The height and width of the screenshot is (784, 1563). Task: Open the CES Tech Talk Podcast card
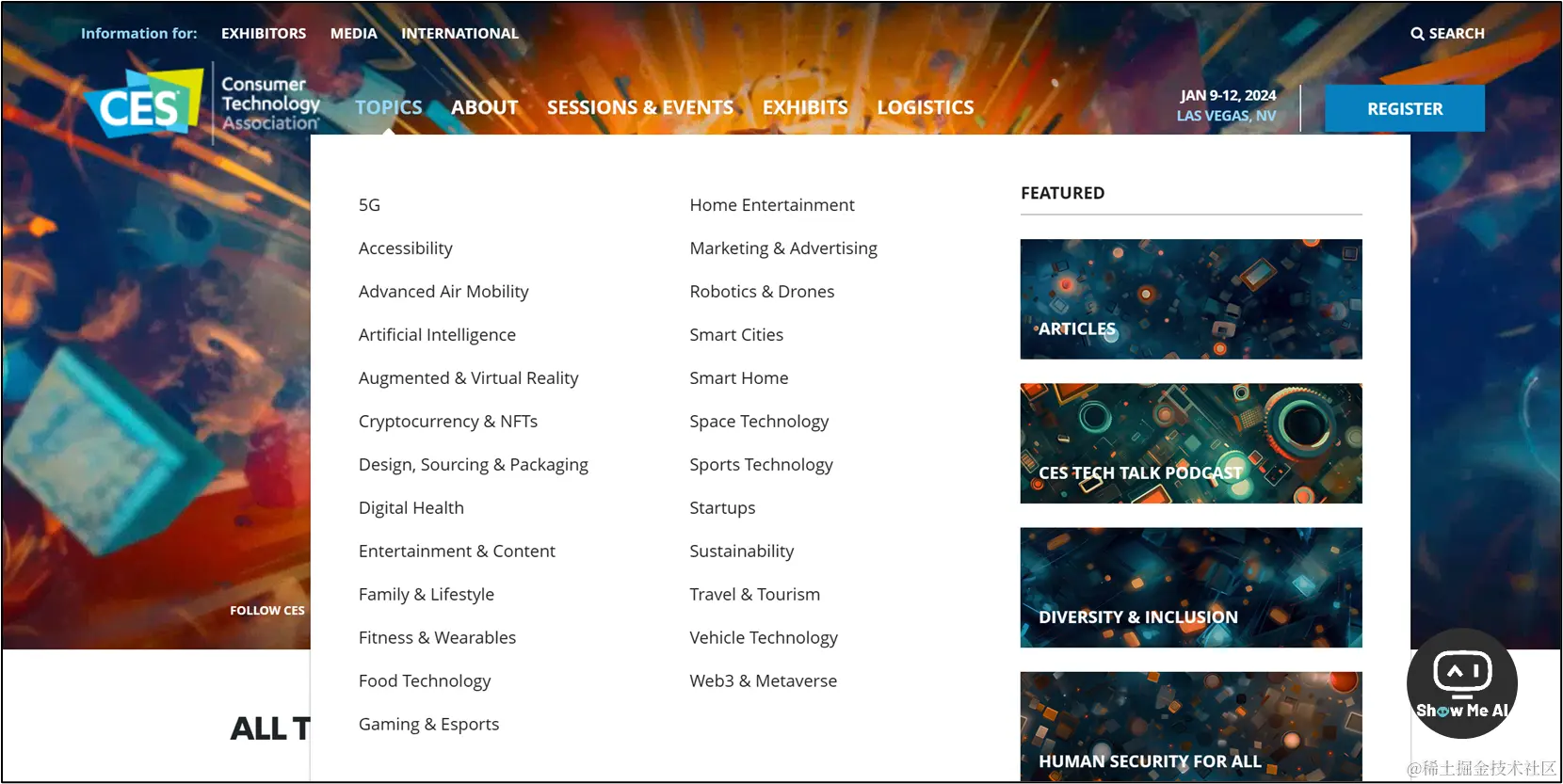tap(1191, 443)
